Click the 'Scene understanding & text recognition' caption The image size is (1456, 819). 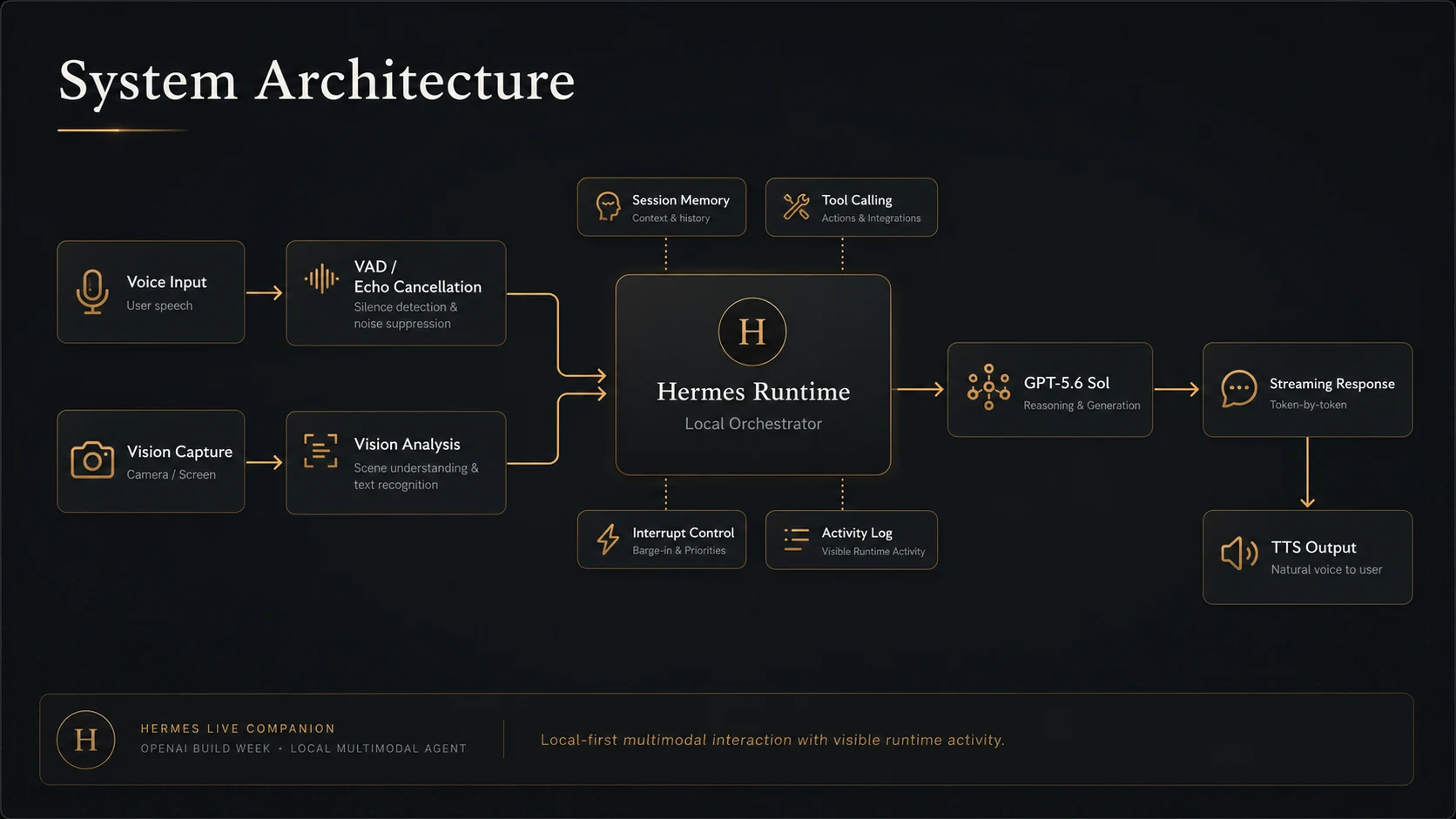[416, 476]
